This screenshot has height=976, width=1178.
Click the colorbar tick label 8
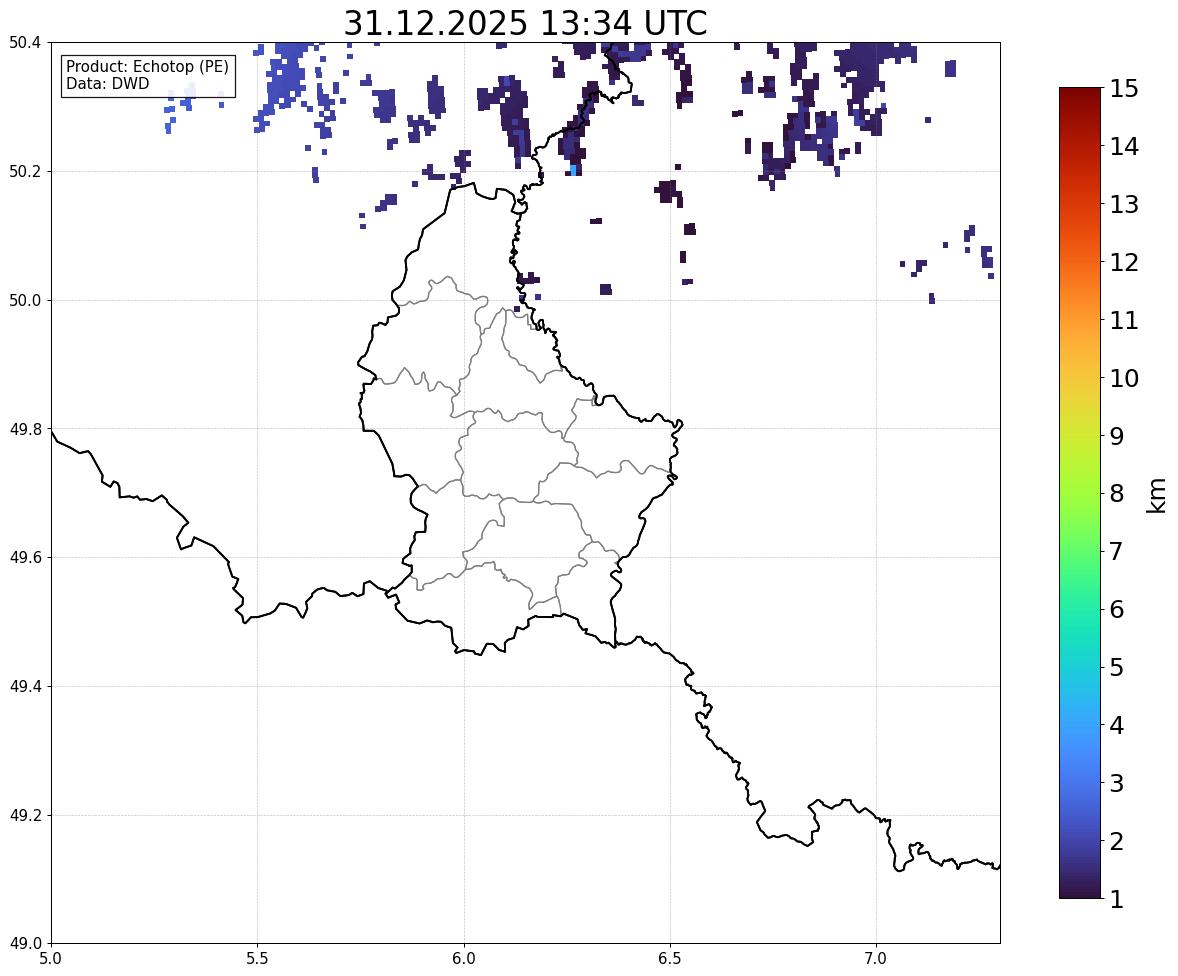[x=1117, y=494]
